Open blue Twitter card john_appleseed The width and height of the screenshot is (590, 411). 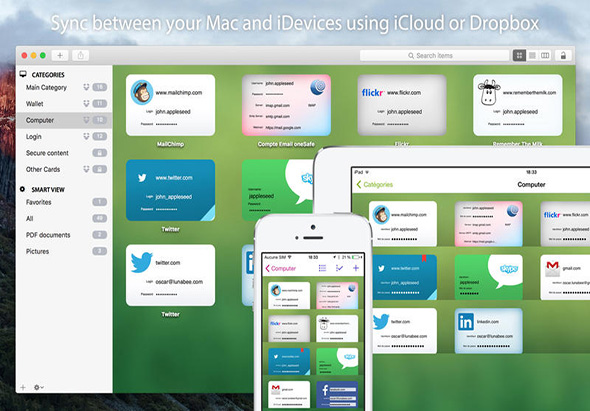click(170, 190)
